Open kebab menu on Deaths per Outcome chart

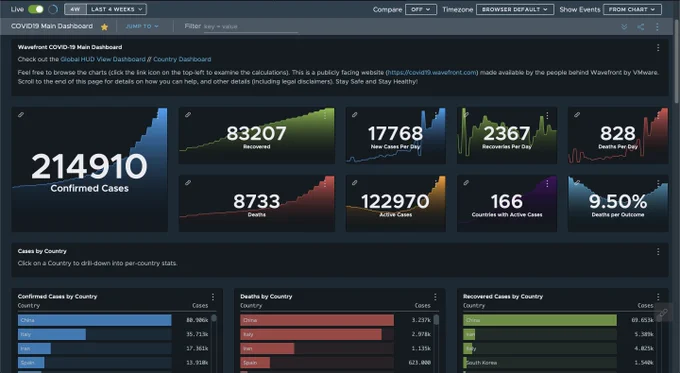click(658, 184)
